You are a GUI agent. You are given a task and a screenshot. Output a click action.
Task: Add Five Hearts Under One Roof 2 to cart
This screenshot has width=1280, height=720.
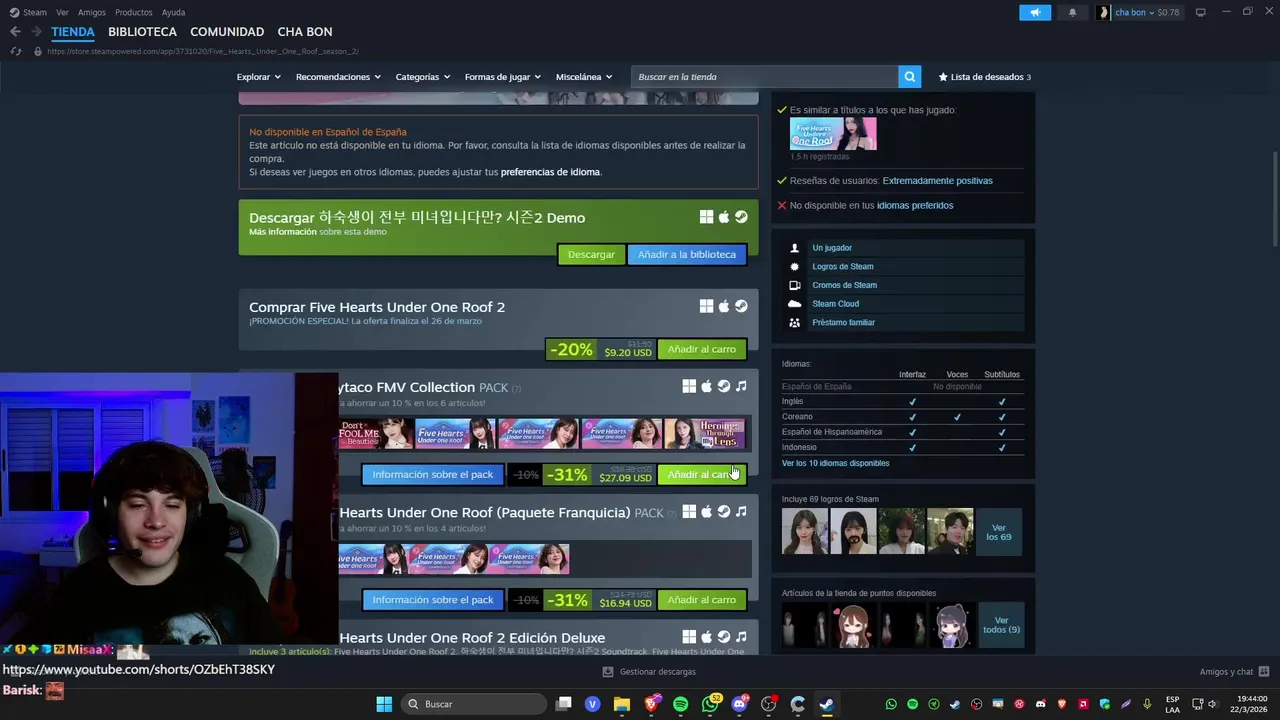pos(701,349)
